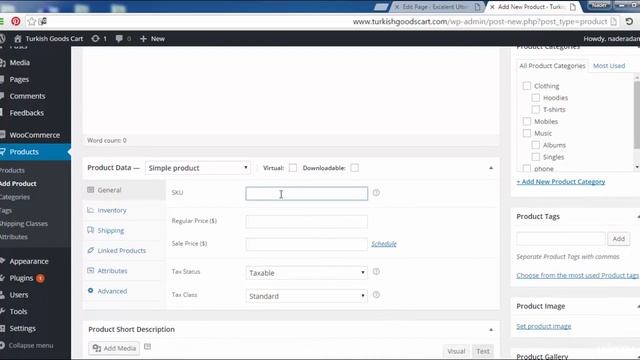Viewport: 640px width, 360px height.
Task: Open Categories under Products submenu
Action: [15, 197]
